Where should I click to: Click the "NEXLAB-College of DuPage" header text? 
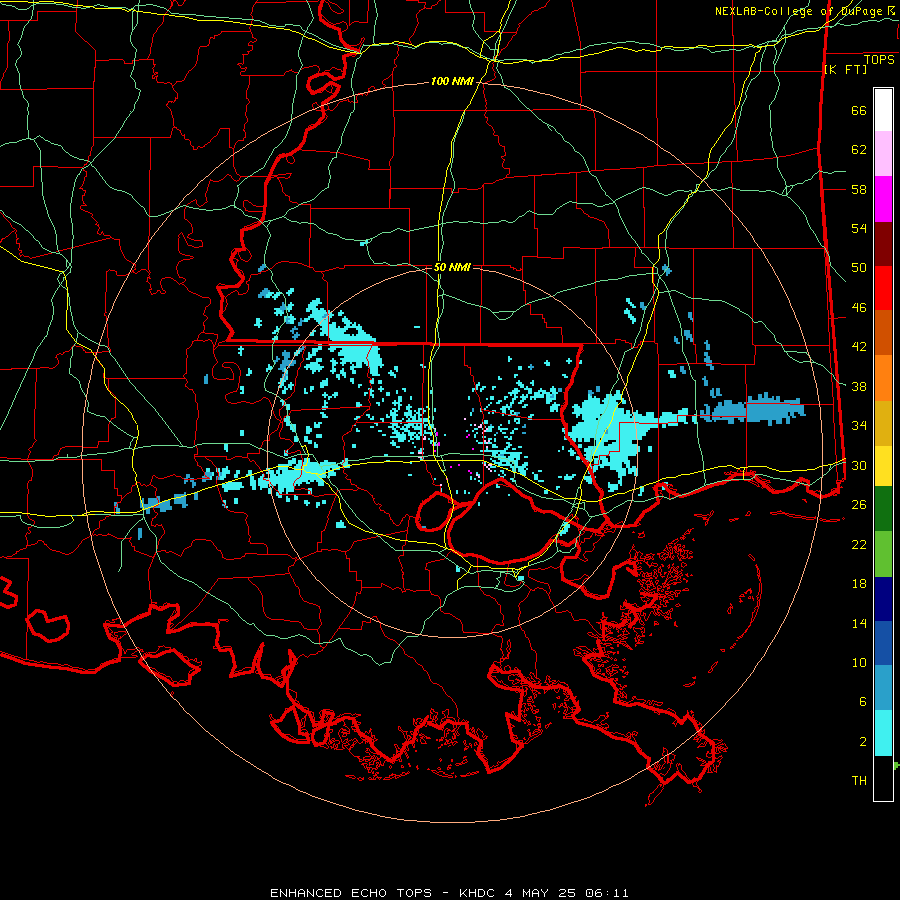tap(798, 11)
